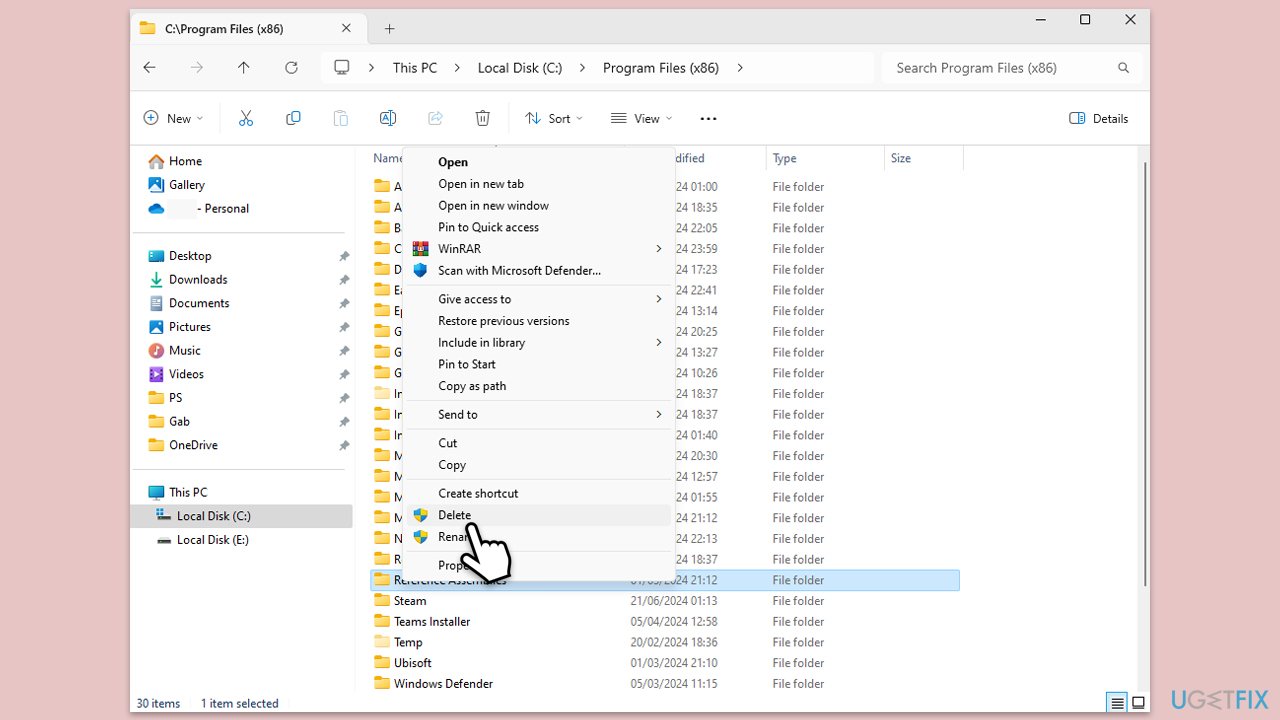Click the Cut scissors toolbar icon

click(246, 118)
